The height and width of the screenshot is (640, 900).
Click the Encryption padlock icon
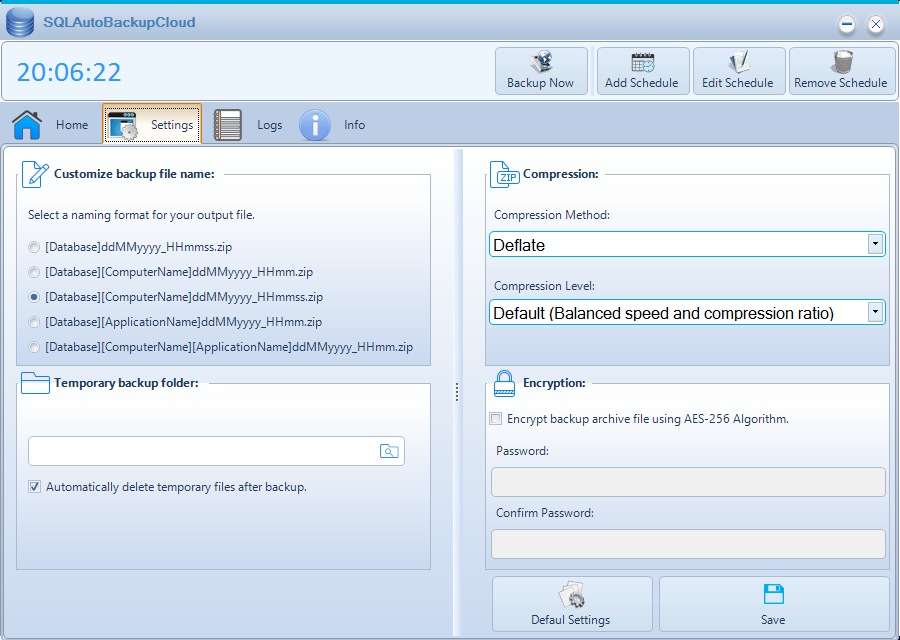point(505,383)
